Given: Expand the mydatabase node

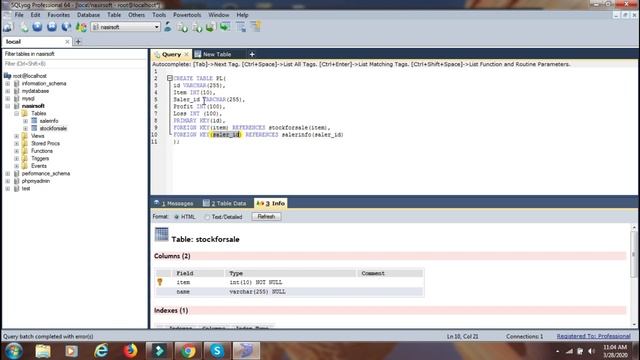Looking at the screenshot, I should pos(8,91).
